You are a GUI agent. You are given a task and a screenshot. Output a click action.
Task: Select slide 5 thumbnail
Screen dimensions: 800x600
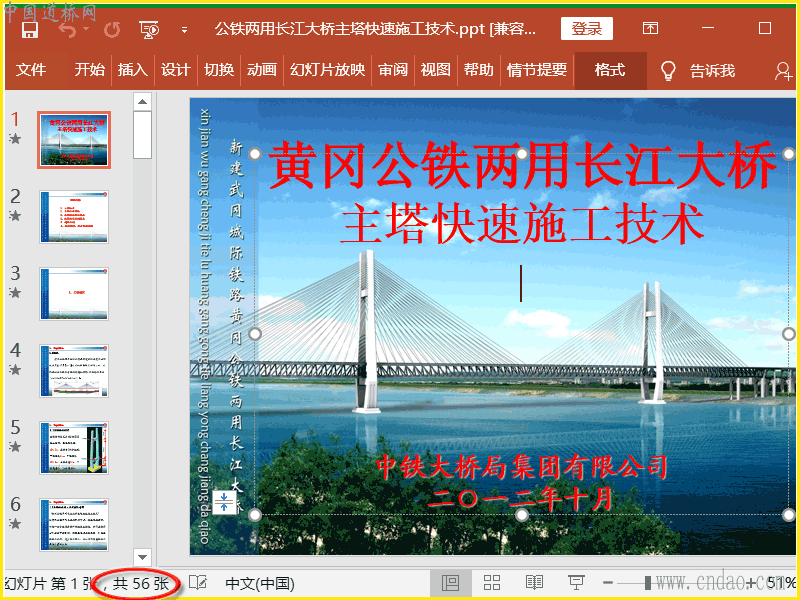pyautogui.click(x=74, y=448)
